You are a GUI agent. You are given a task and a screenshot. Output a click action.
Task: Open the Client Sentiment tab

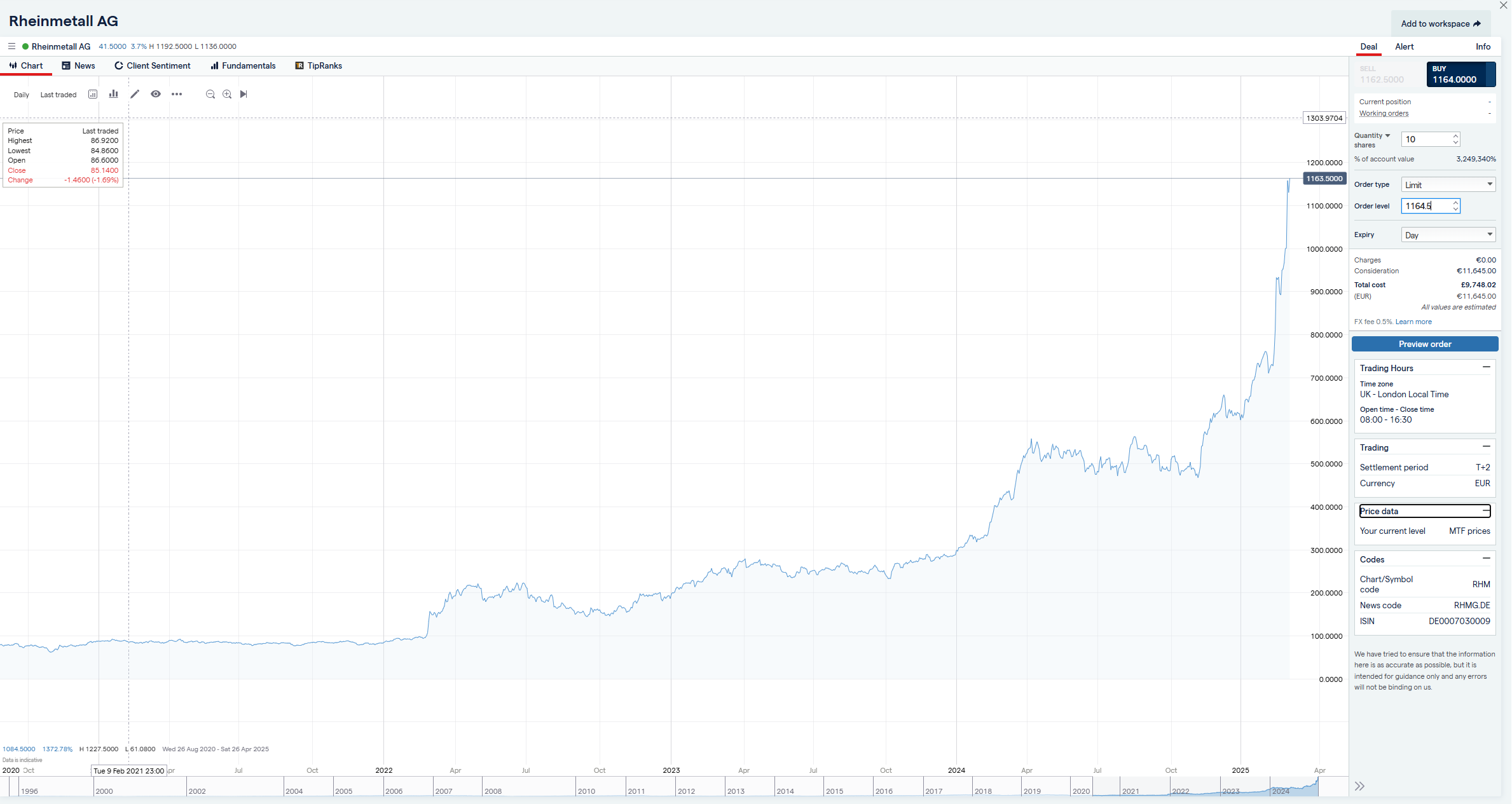tap(153, 65)
